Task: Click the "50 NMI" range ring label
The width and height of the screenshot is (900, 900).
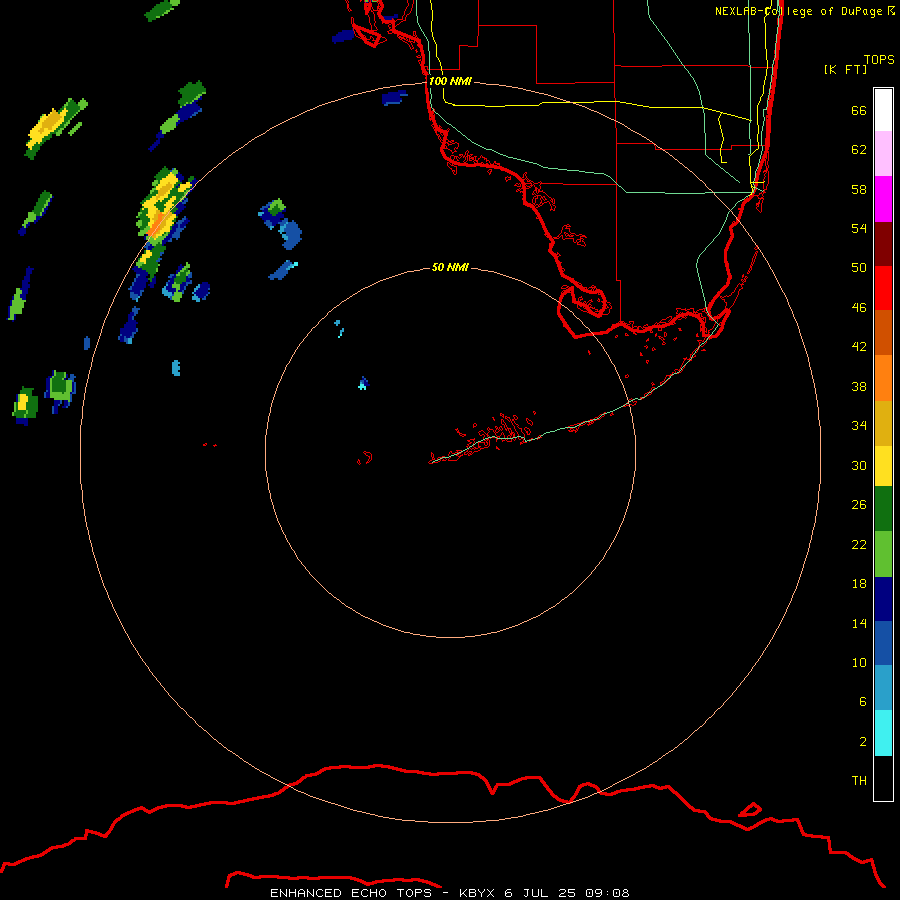Action: tap(450, 267)
